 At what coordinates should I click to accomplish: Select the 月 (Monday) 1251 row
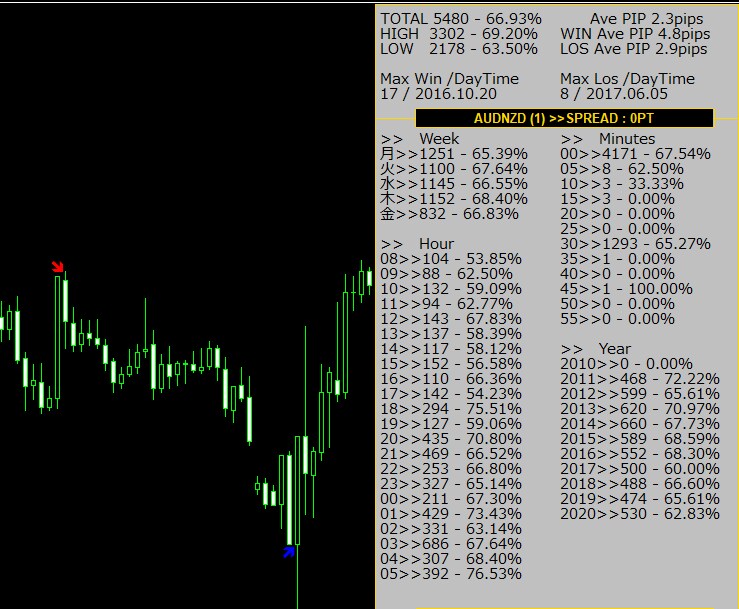pyautogui.click(x=454, y=154)
